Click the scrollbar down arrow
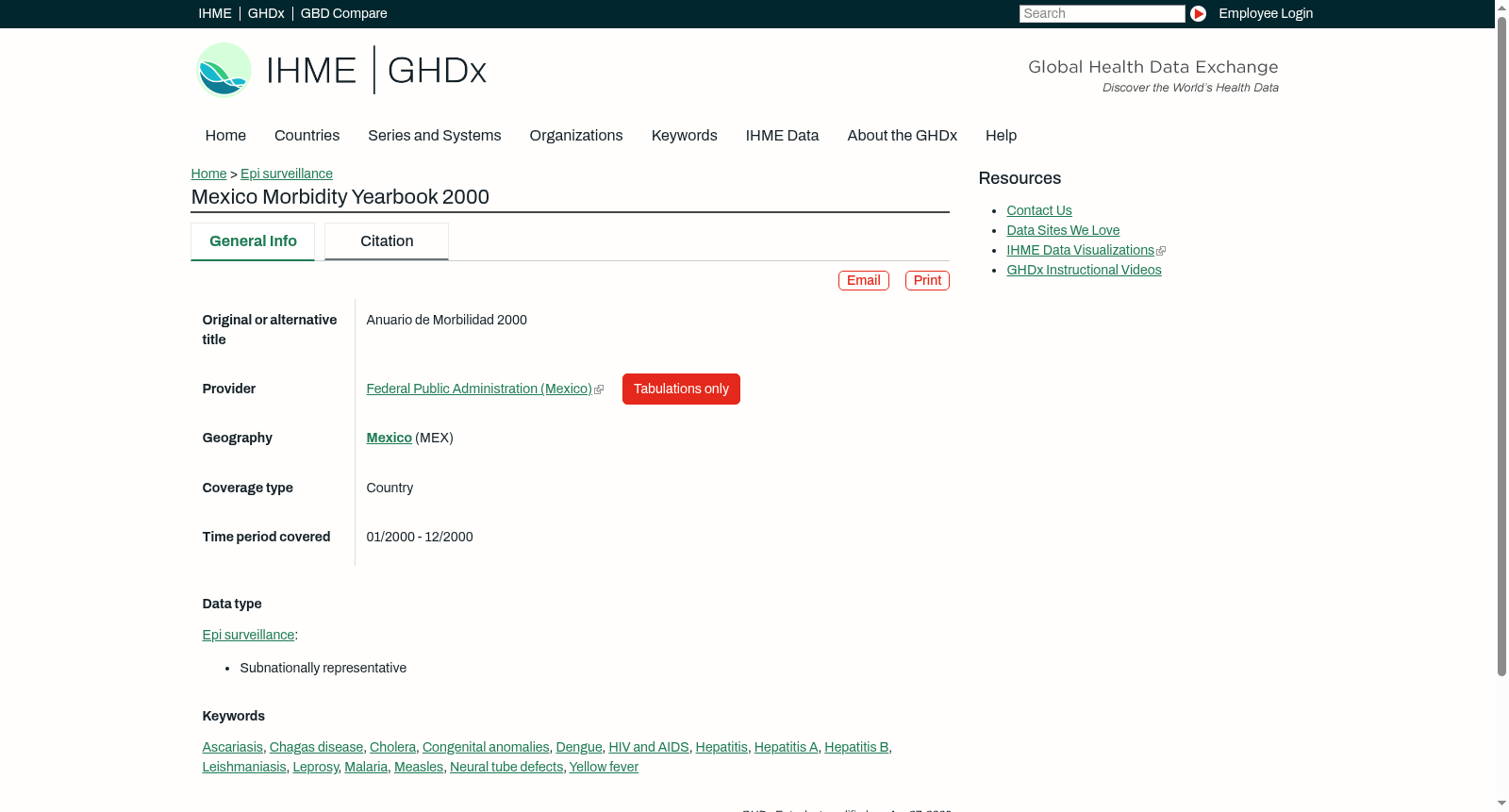 (x=1501, y=804)
